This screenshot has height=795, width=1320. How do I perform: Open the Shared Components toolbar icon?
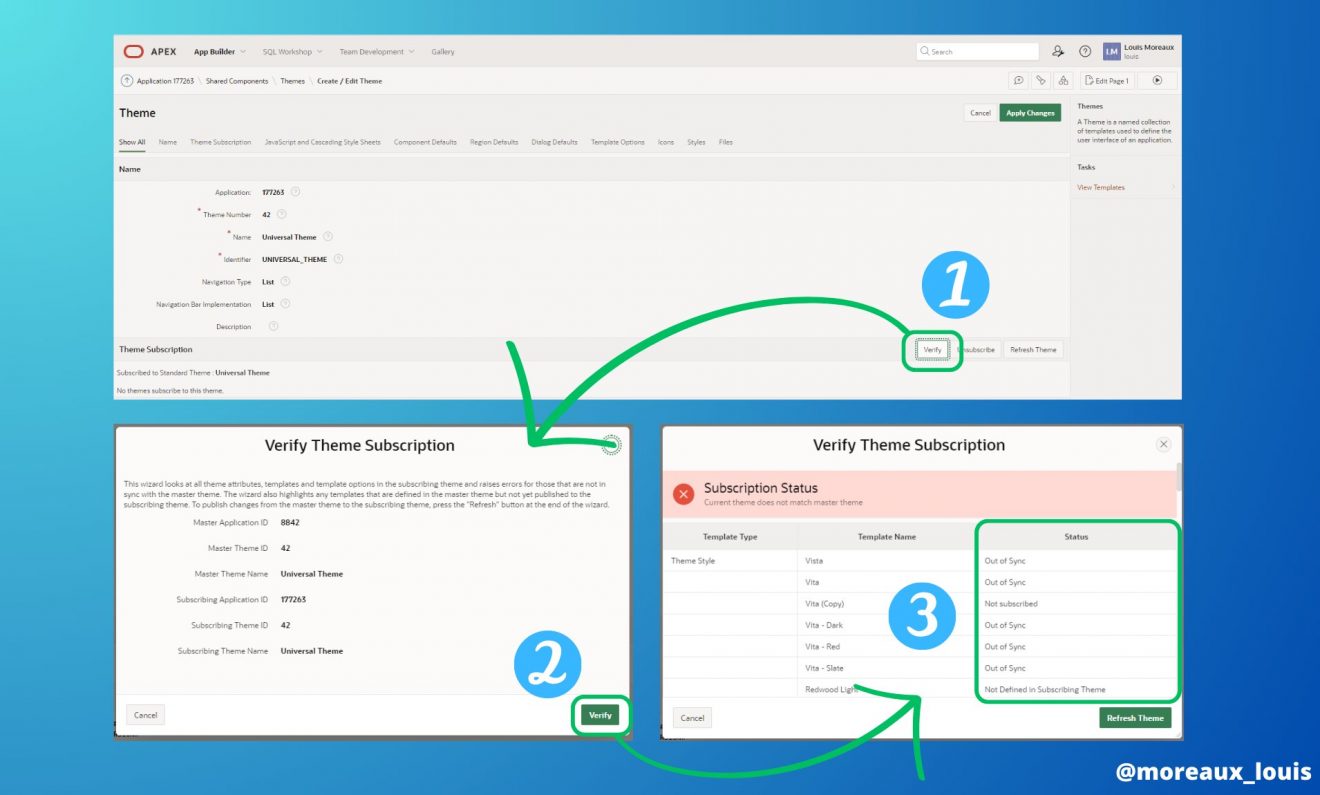(x=1063, y=81)
